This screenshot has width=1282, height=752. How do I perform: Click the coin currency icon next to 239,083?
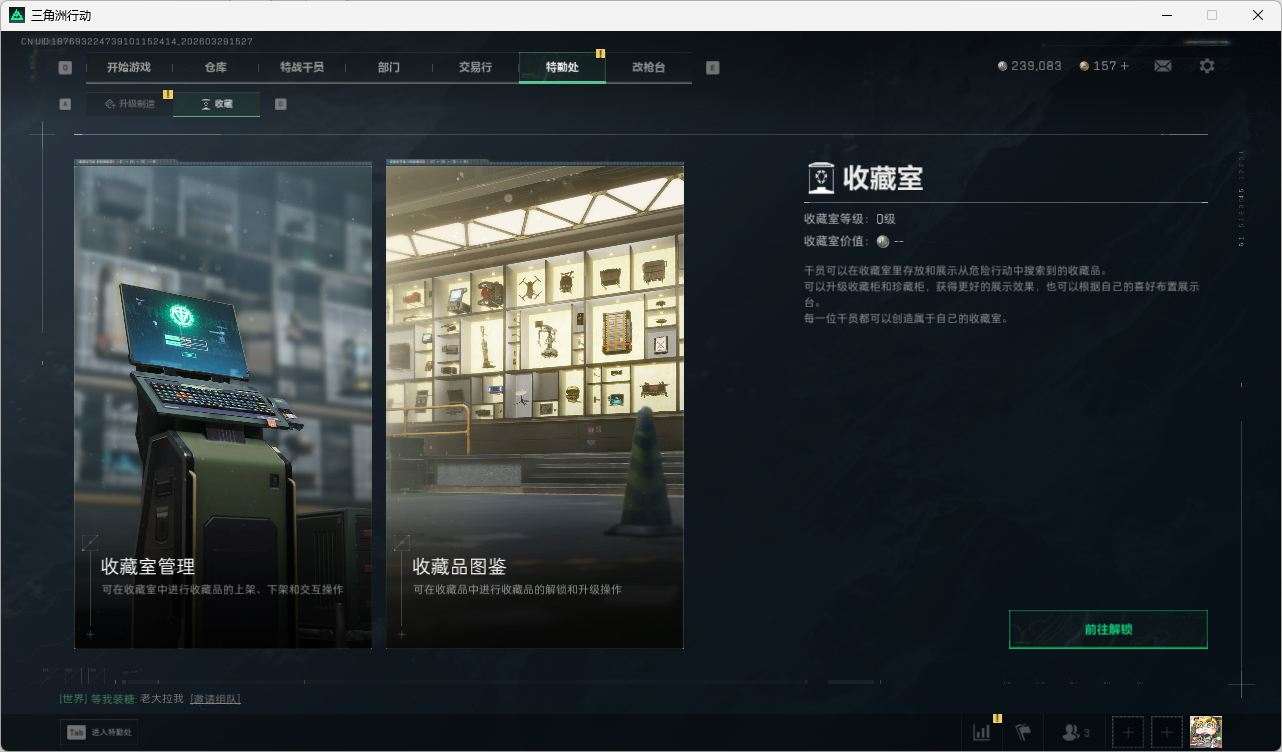coord(1002,66)
